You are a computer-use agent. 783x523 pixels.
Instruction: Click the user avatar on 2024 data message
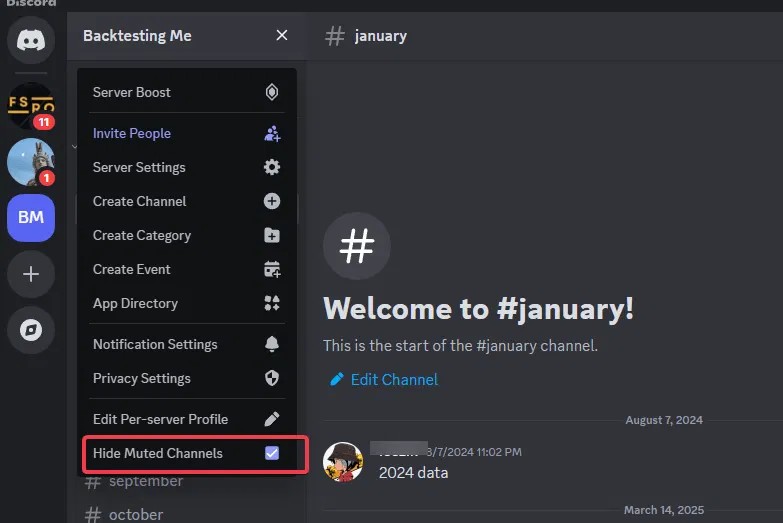coord(343,461)
